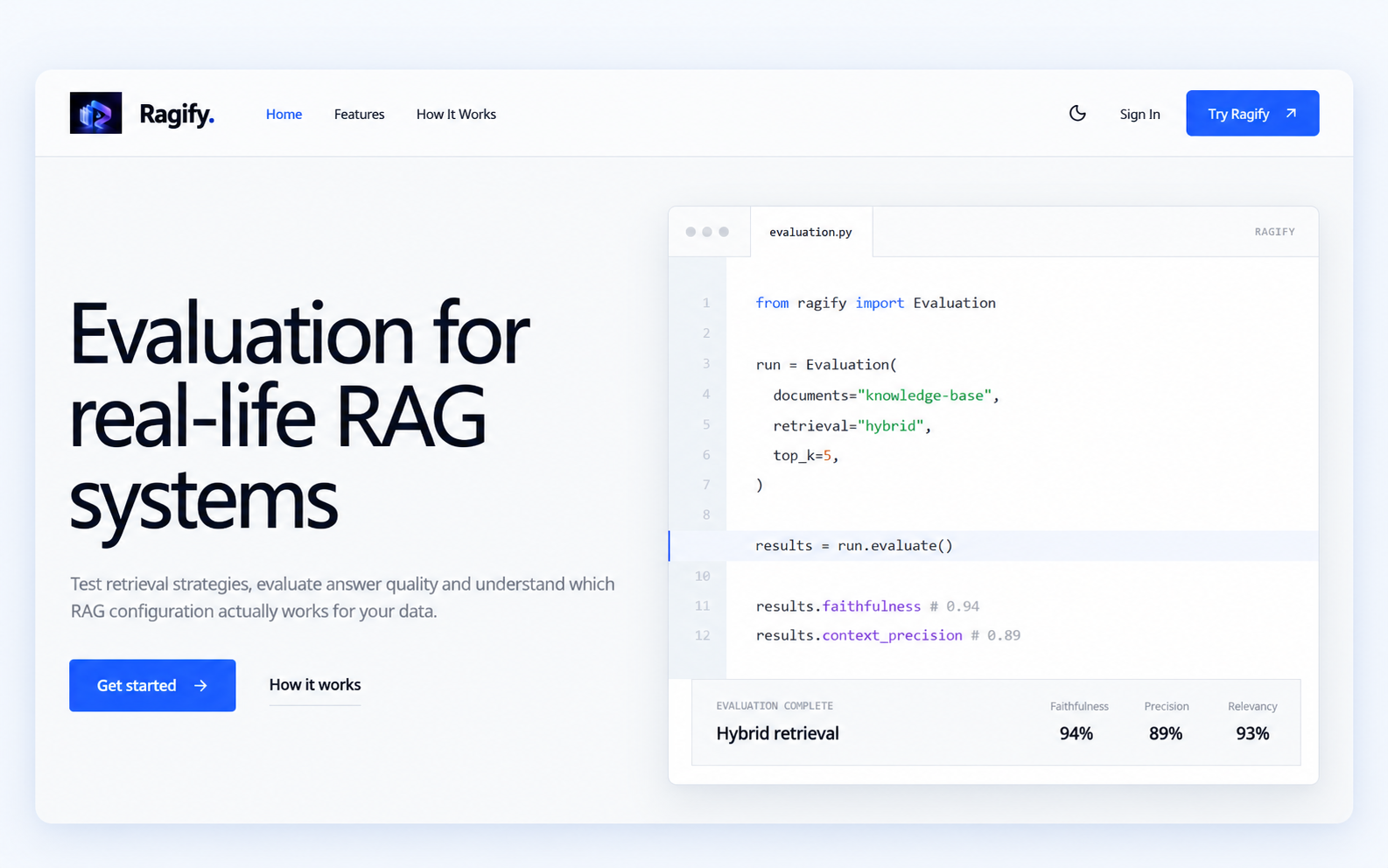Click the results.faithfulness code line
1388x868 pixels.
867,605
